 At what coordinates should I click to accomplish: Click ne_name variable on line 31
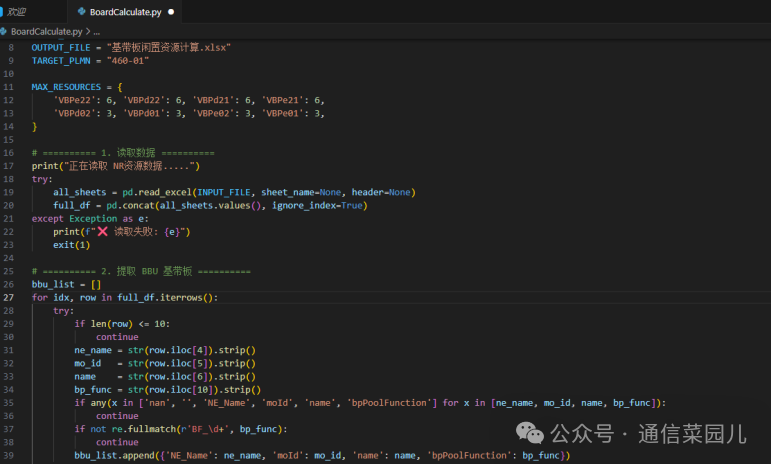93,350
